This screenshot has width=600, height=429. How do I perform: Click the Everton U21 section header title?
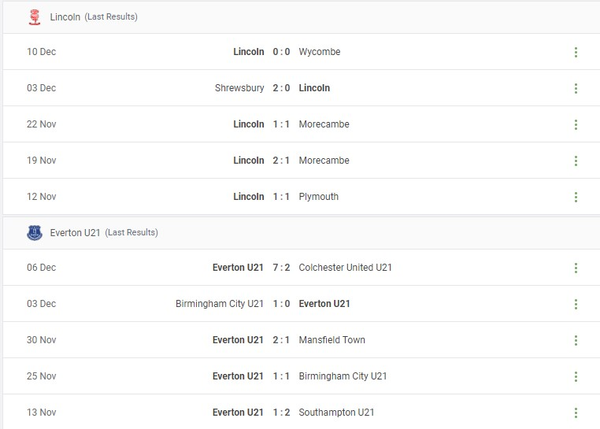pyautogui.click(x=75, y=232)
